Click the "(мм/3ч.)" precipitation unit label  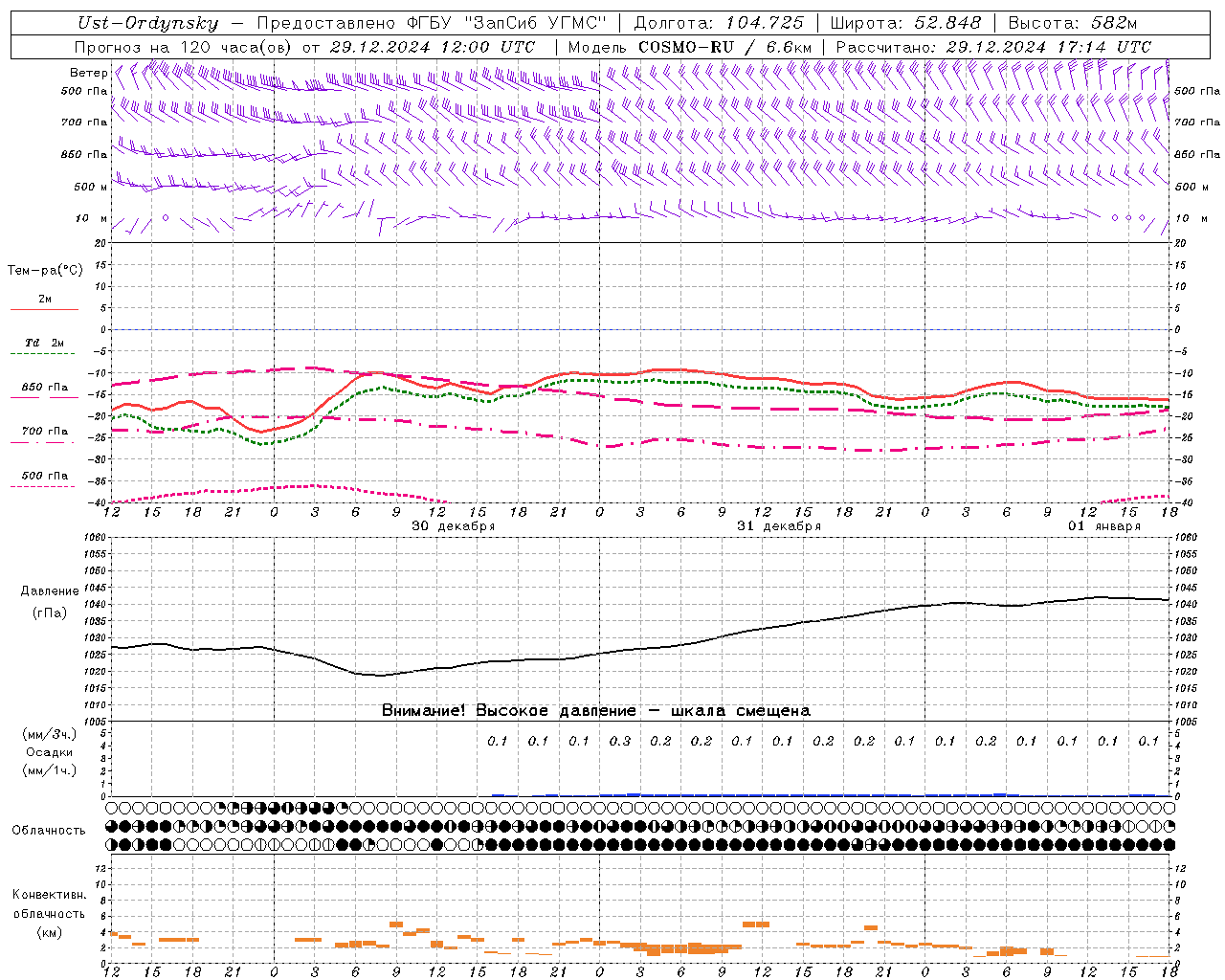(49, 734)
